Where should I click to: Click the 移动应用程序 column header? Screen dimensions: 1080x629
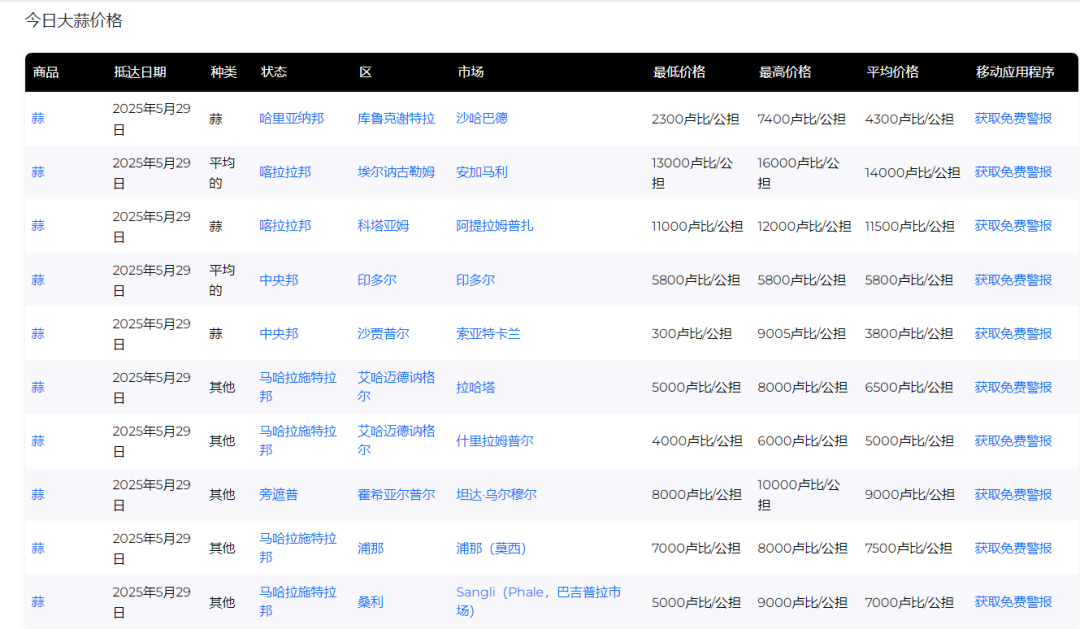pyautogui.click(x=1015, y=72)
